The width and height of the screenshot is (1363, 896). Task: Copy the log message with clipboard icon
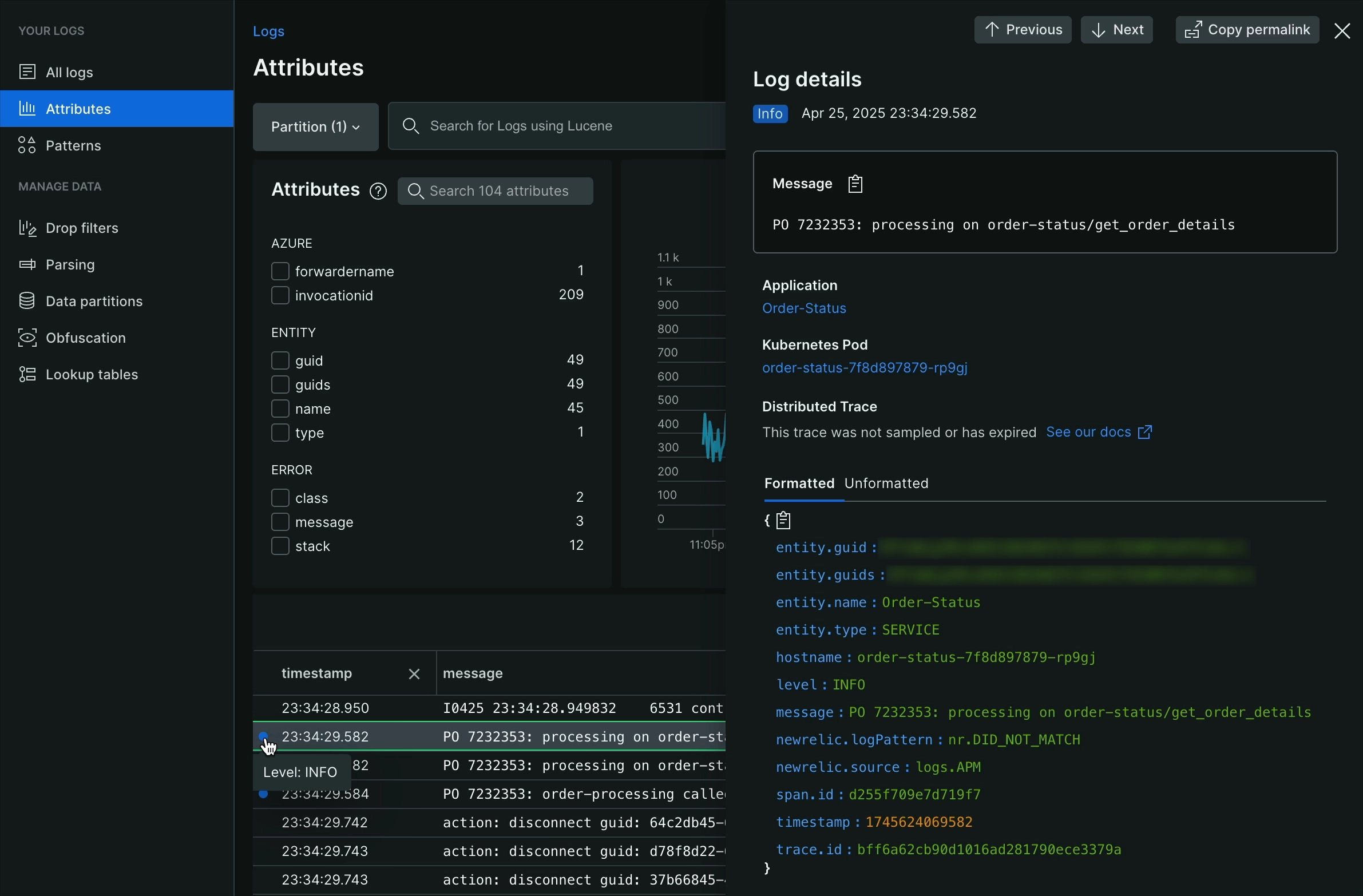[x=855, y=184]
